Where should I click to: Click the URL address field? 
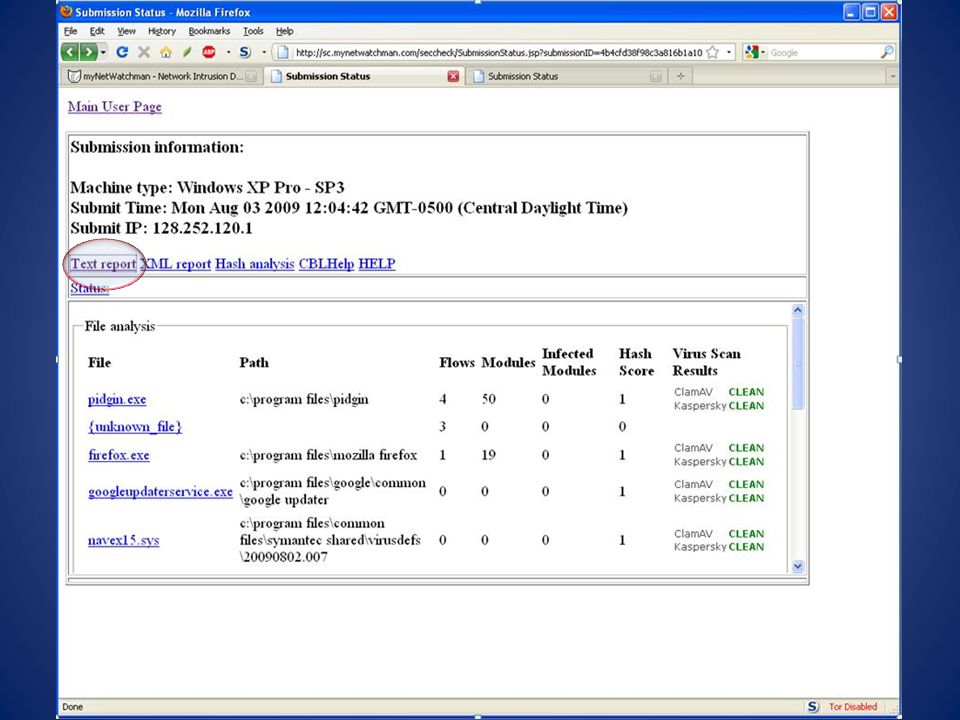coord(498,53)
